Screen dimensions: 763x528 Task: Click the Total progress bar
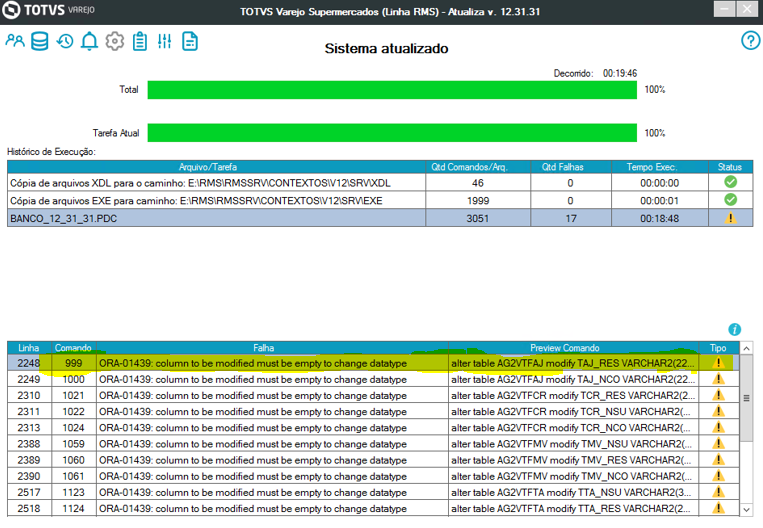pos(392,90)
